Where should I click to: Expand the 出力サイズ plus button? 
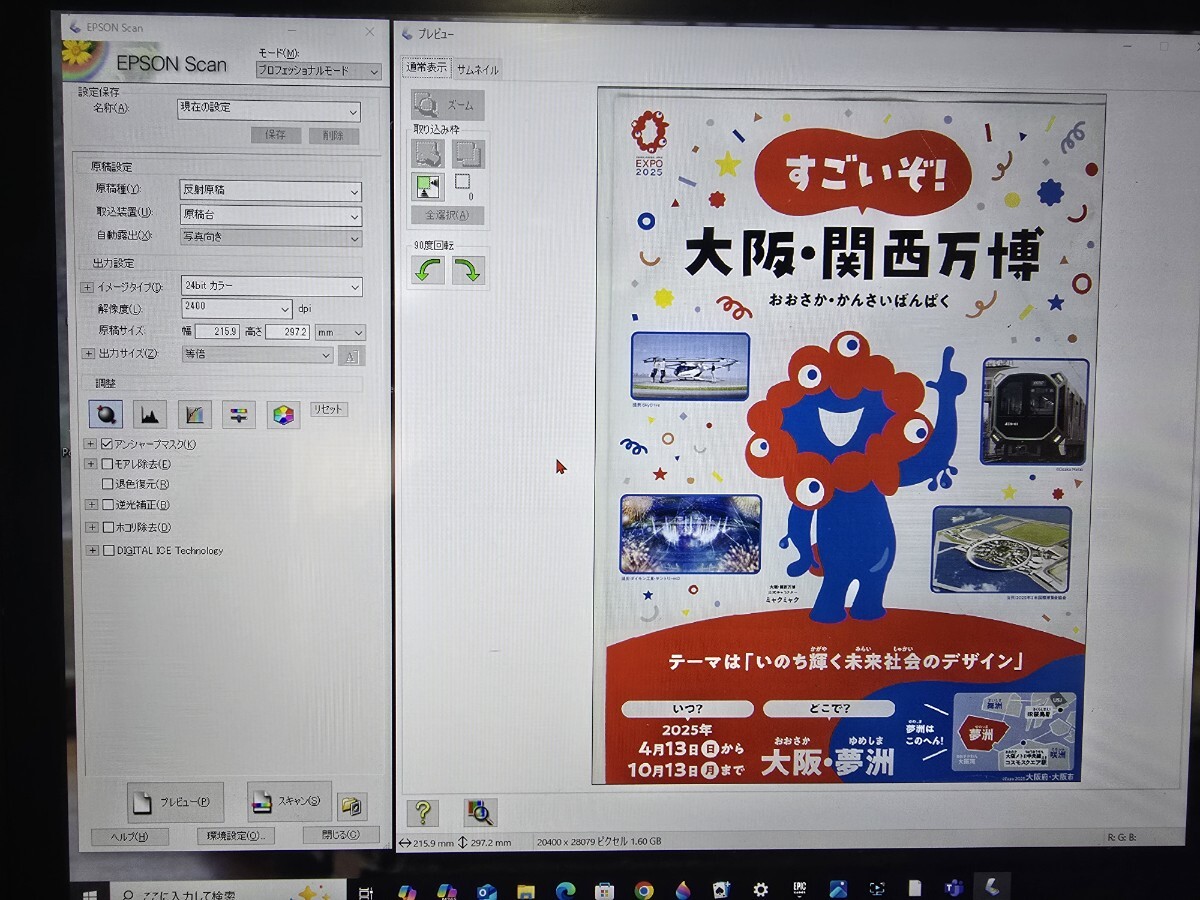[86, 354]
